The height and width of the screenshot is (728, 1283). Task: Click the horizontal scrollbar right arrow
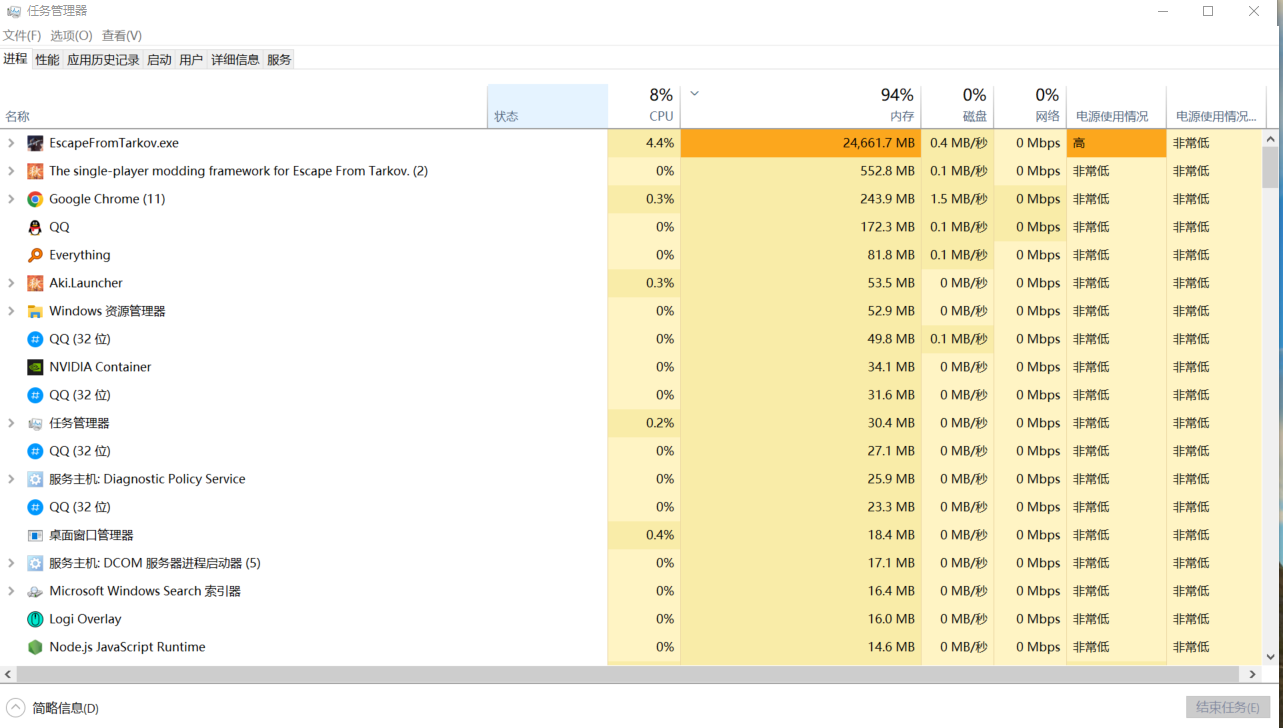click(x=1253, y=675)
